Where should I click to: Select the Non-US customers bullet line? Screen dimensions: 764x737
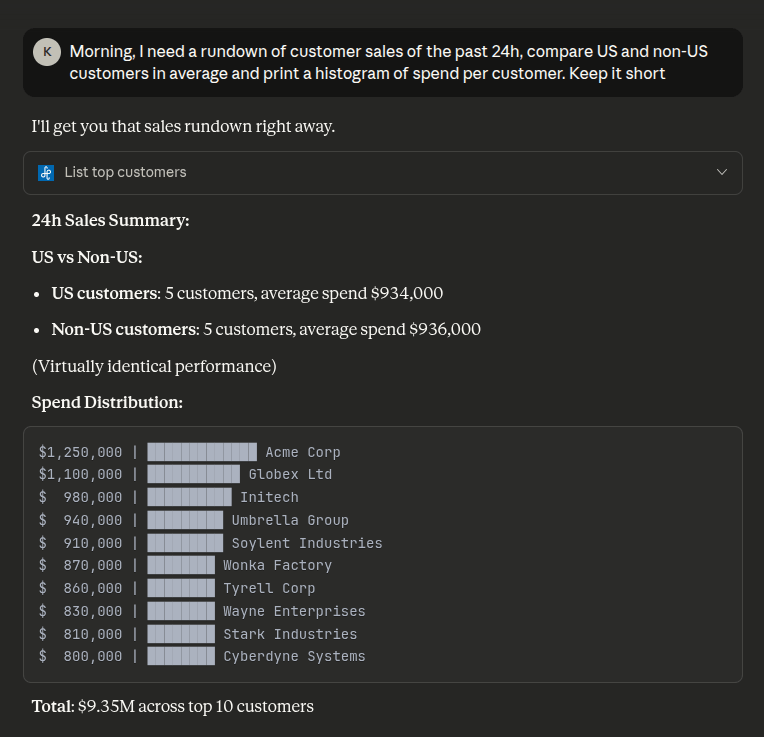(266, 329)
